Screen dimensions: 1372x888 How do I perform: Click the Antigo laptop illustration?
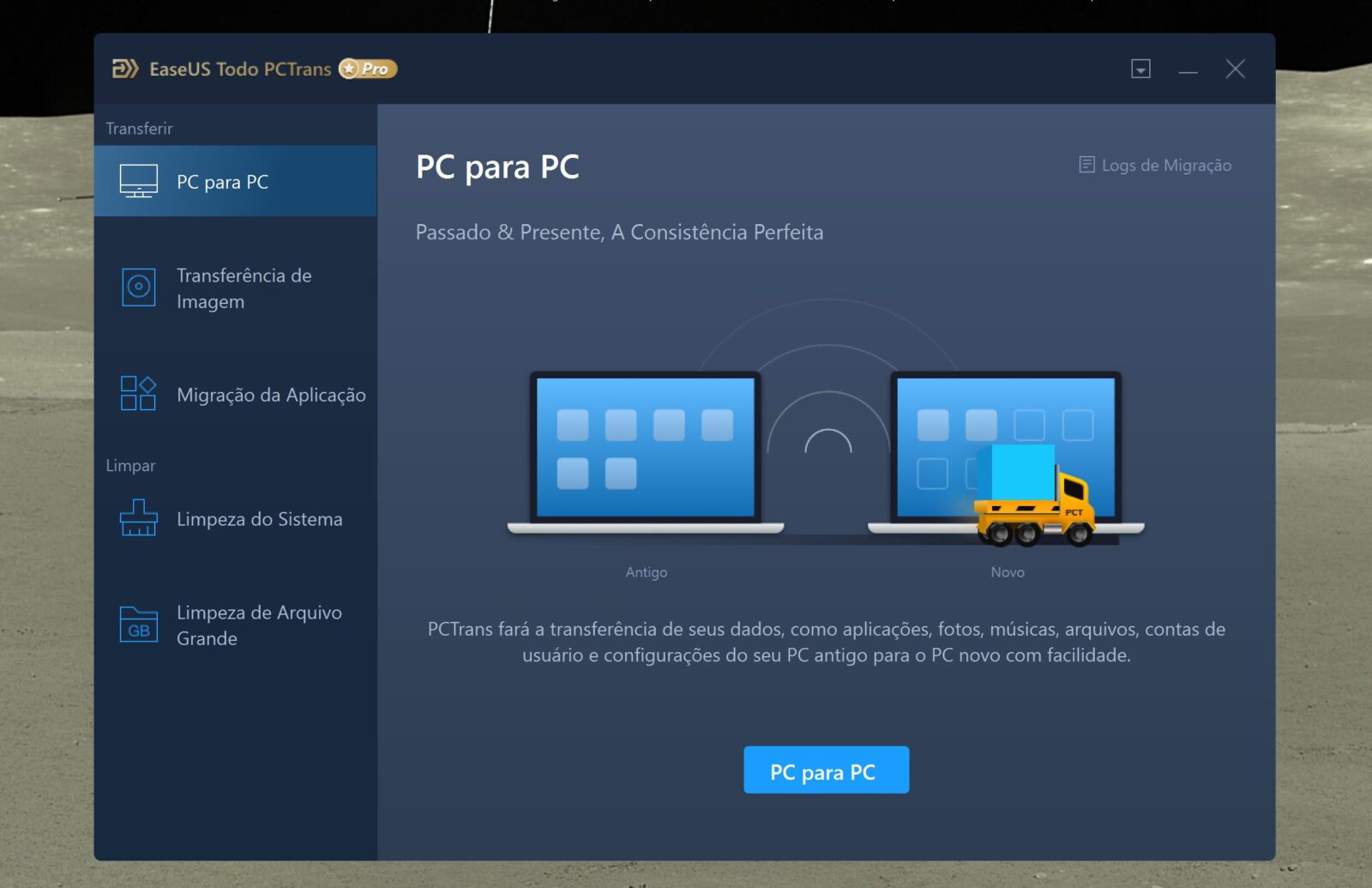coord(645,453)
